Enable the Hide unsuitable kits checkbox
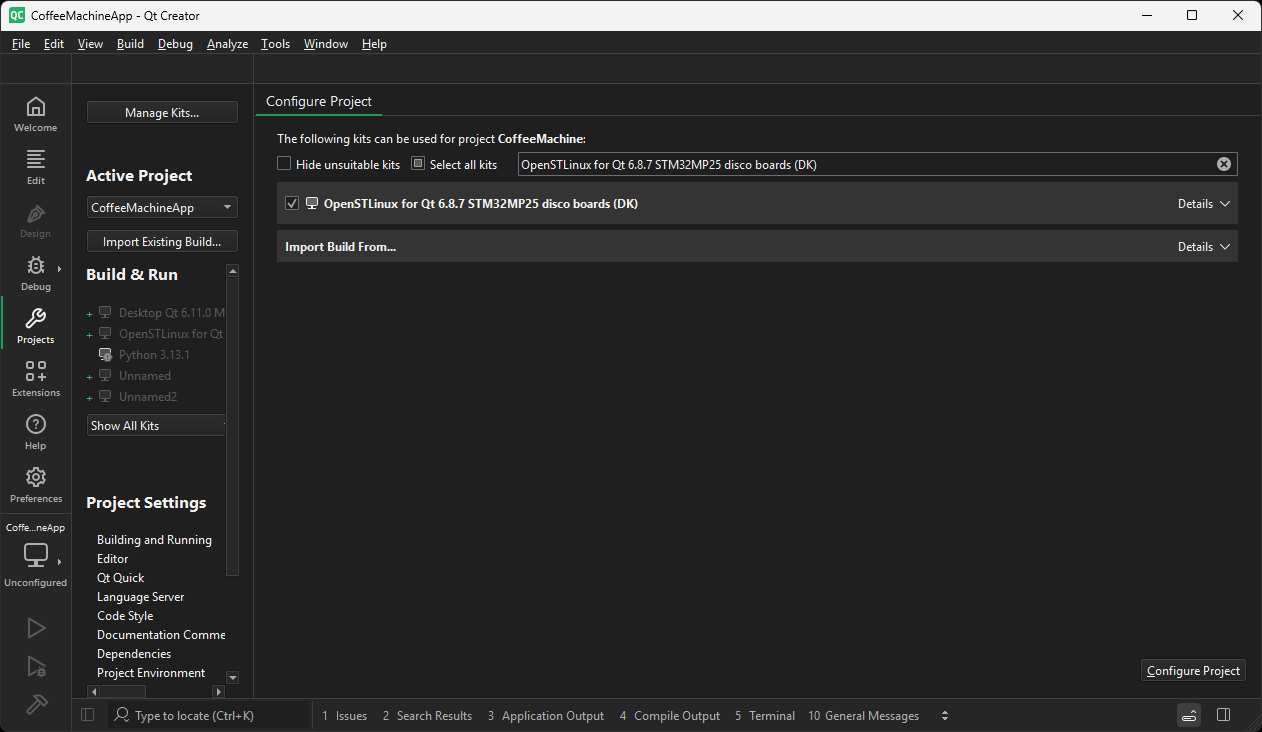This screenshot has width=1262, height=732. point(284,163)
